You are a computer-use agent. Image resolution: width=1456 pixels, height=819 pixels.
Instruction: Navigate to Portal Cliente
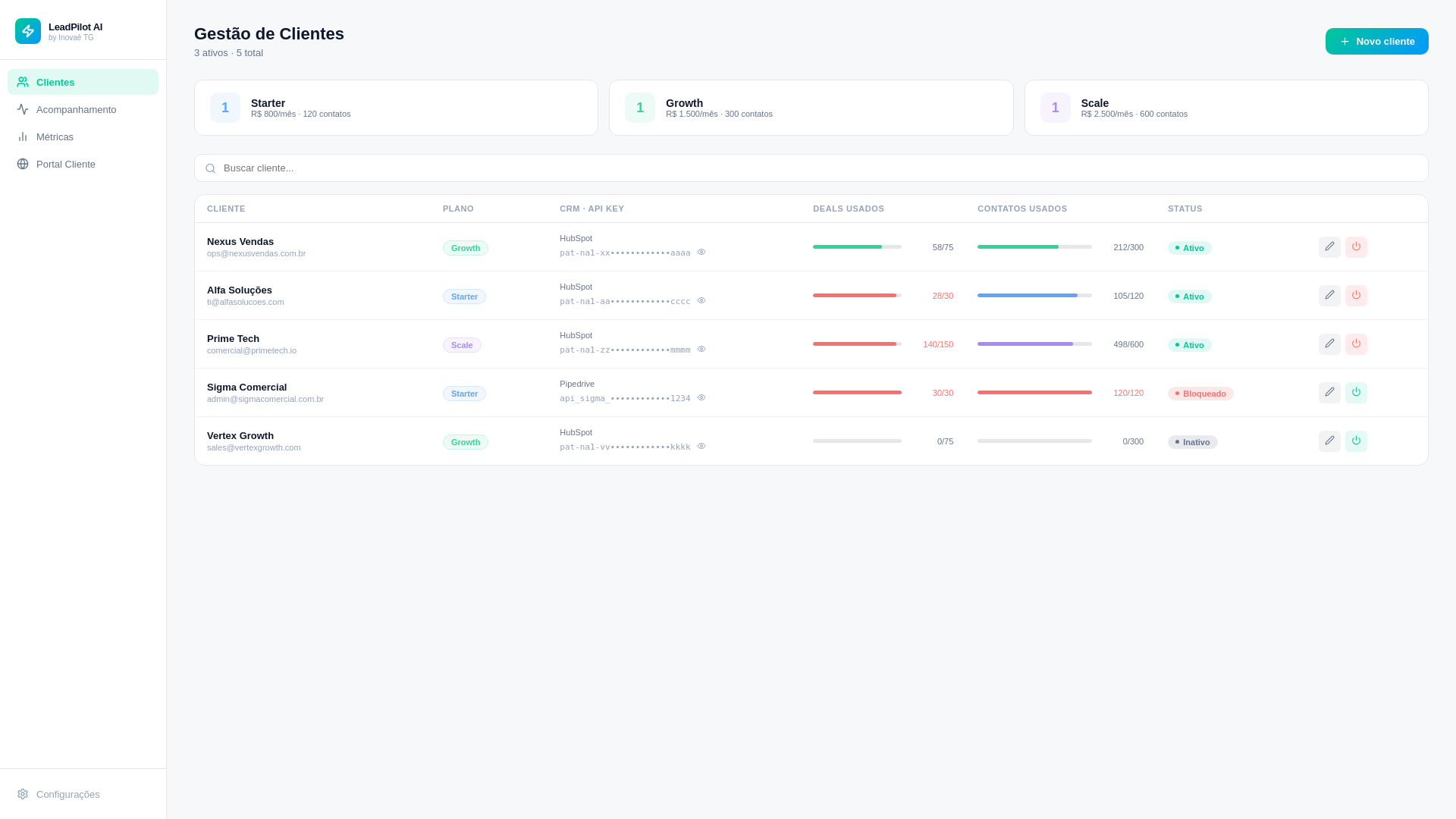click(x=83, y=164)
